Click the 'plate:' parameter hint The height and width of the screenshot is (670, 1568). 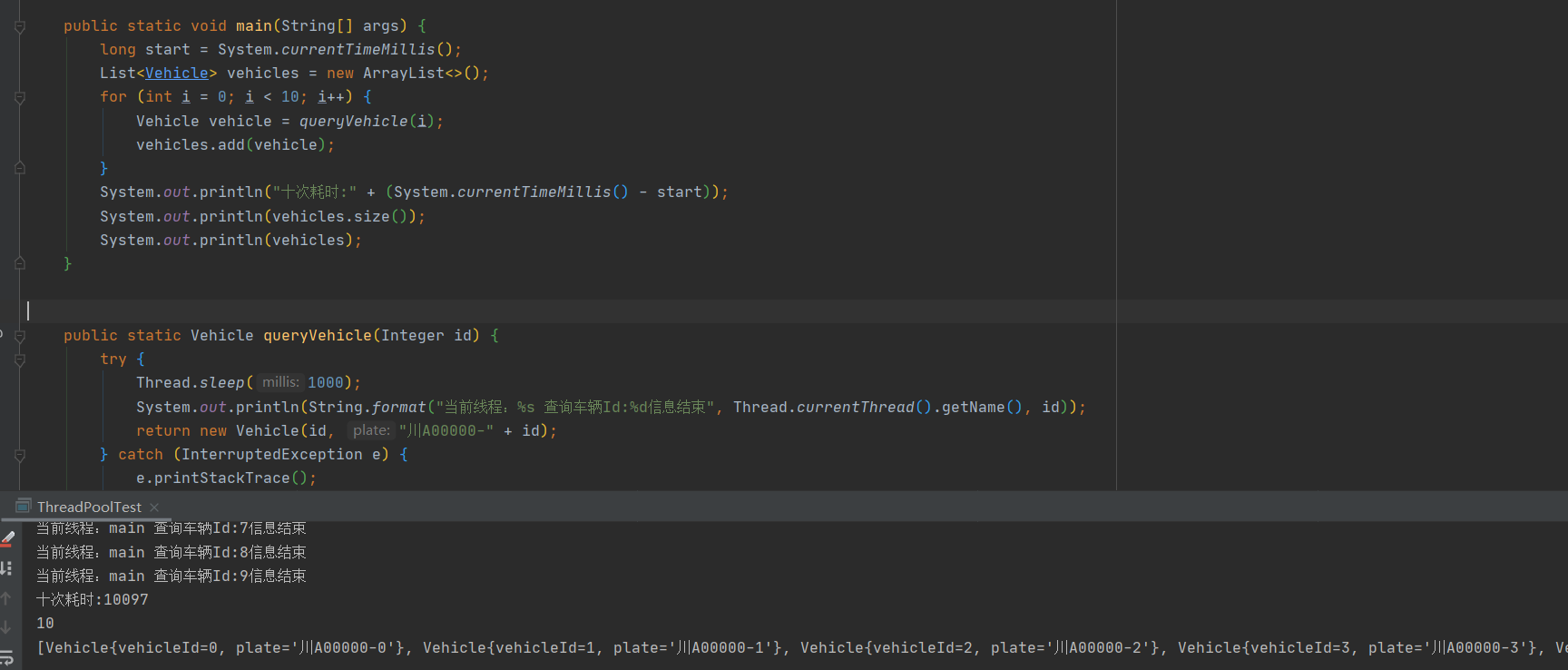(x=371, y=430)
